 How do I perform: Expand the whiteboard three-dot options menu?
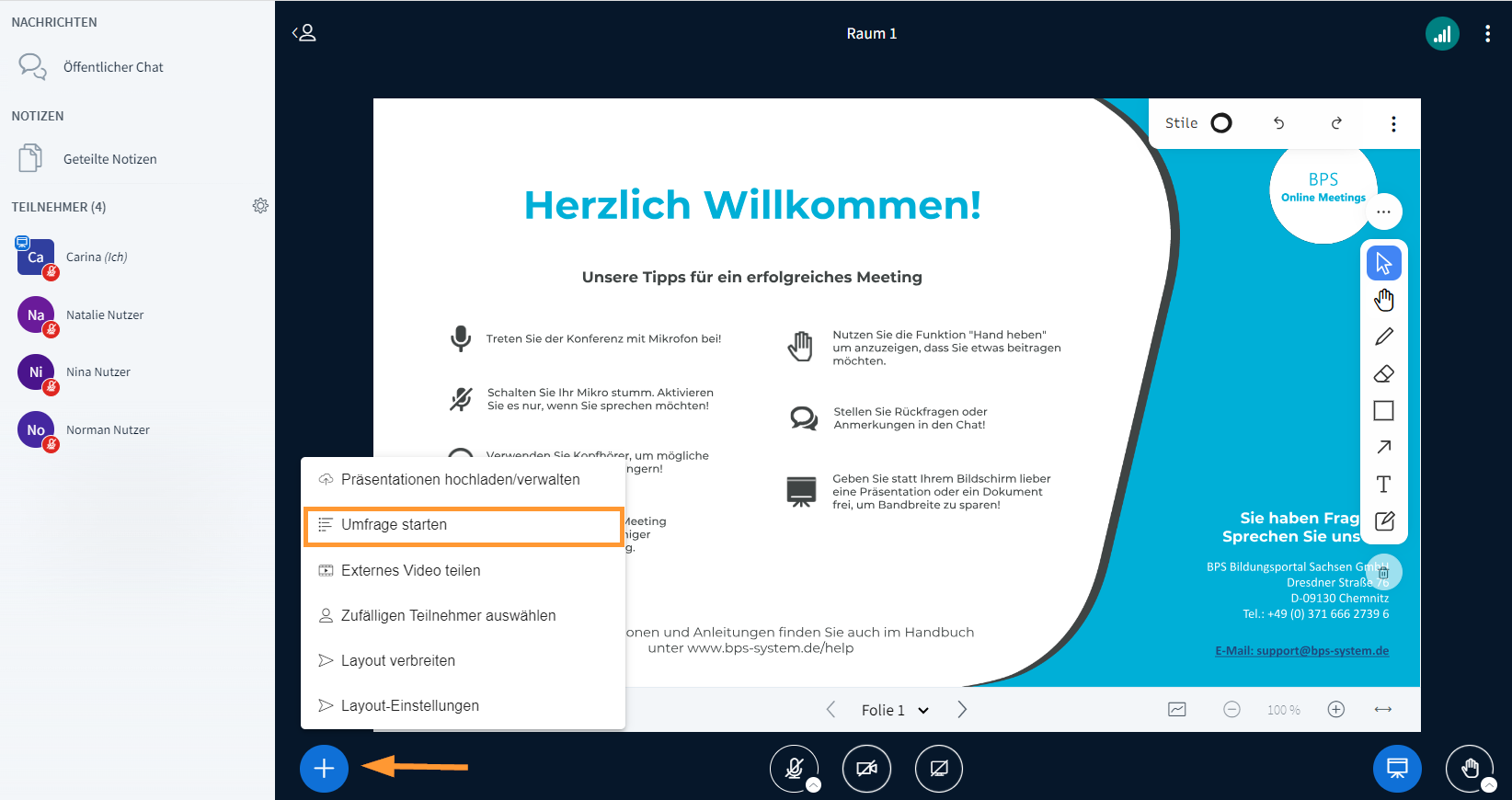pyautogui.click(x=1393, y=123)
